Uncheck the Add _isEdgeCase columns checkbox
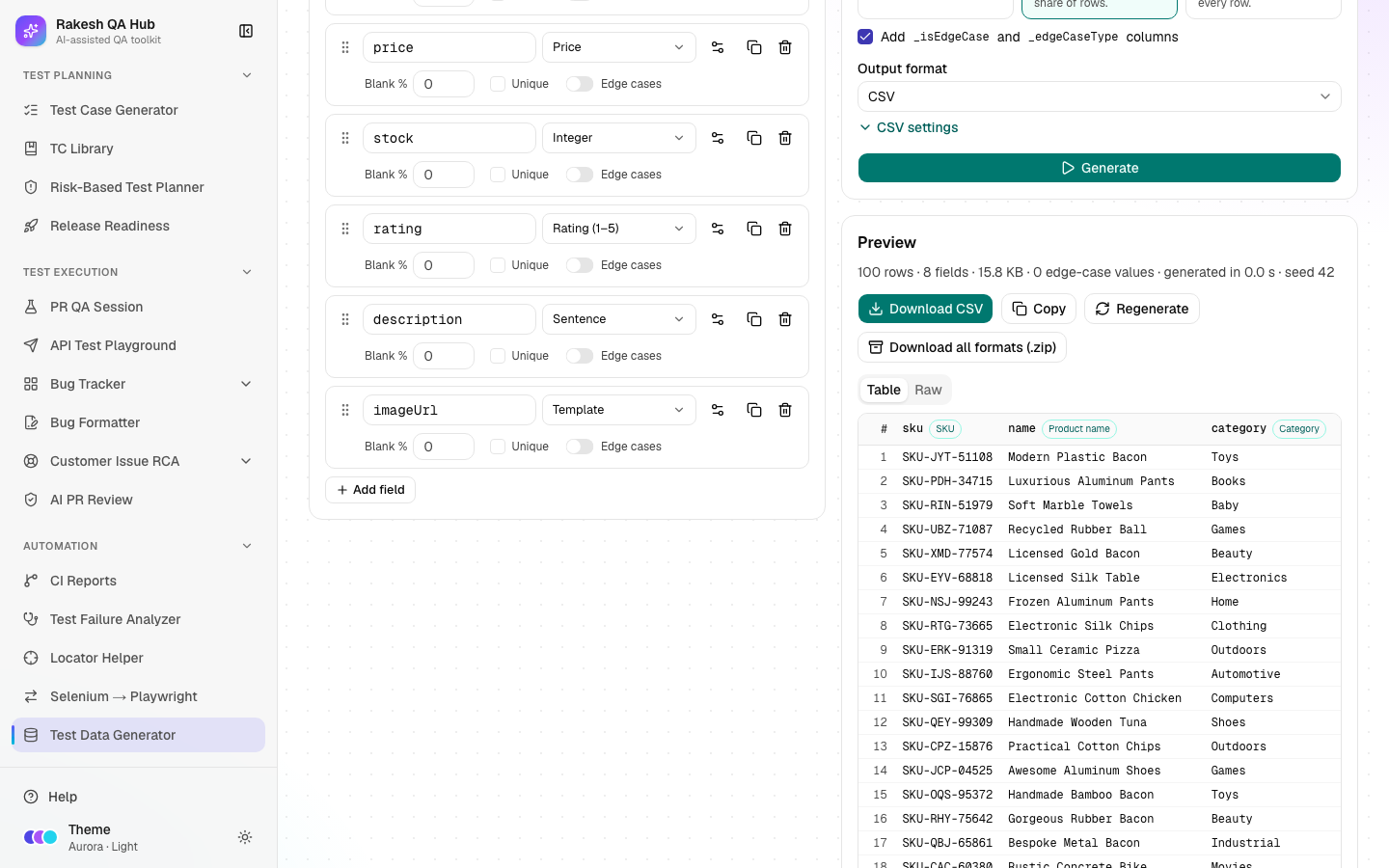The width and height of the screenshot is (1389, 868). (x=865, y=37)
